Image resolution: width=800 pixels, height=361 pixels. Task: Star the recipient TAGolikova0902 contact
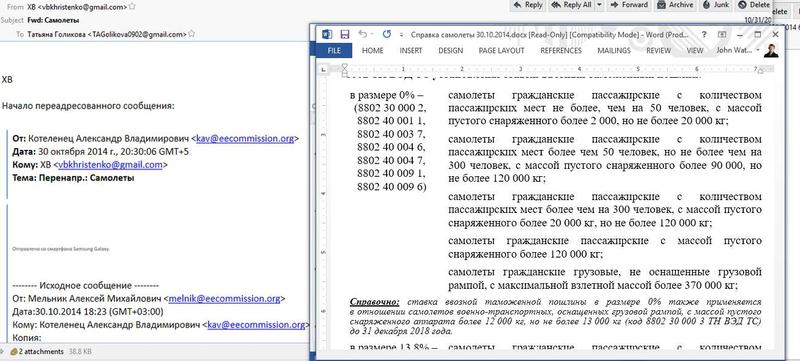tap(191, 34)
